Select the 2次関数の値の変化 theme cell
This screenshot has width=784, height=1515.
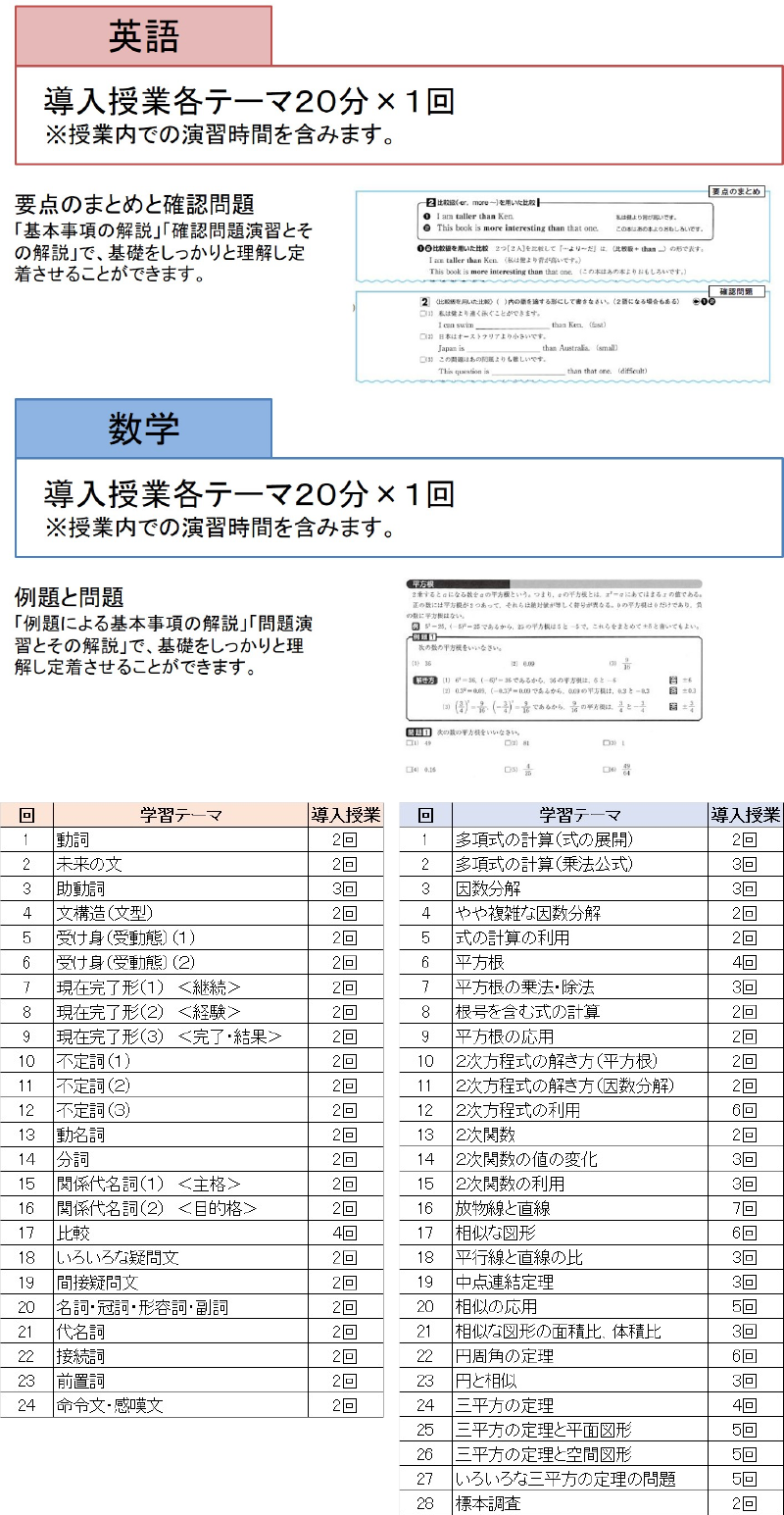tap(580, 1159)
